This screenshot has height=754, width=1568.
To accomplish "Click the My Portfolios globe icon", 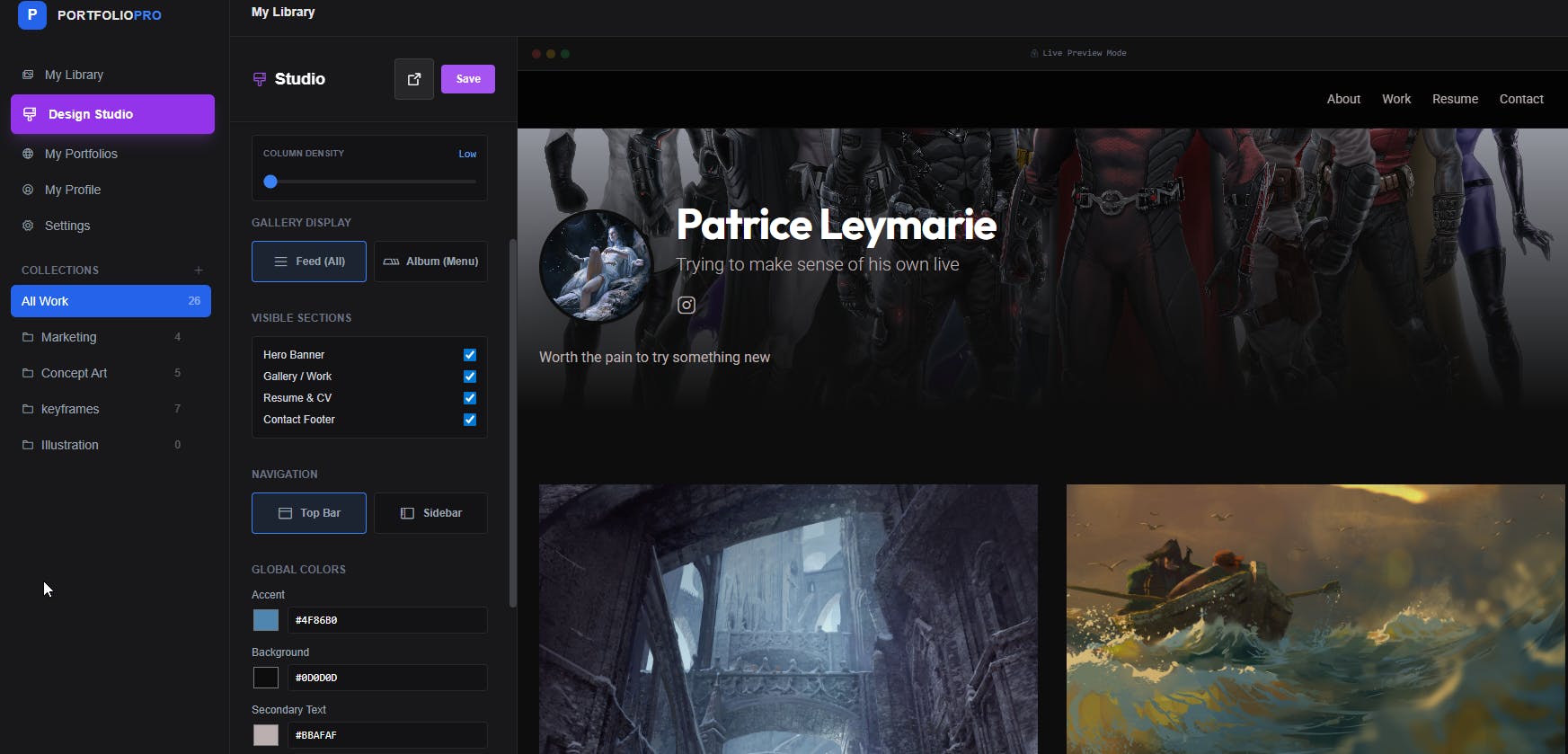I will coord(28,154).
